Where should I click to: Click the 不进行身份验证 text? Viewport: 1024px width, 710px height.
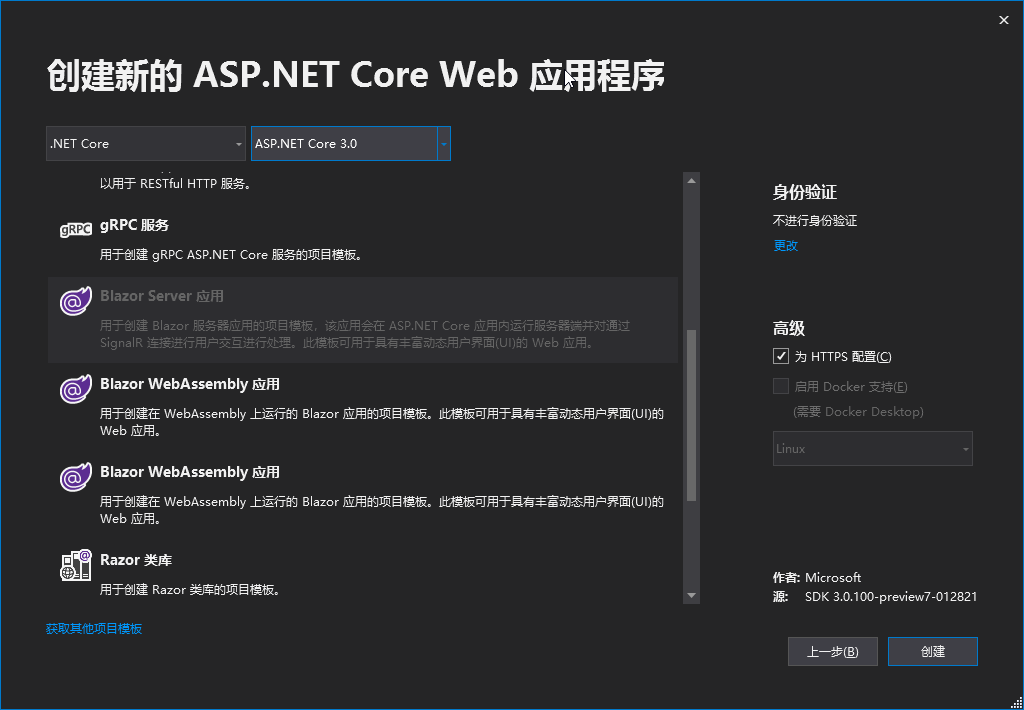click(815, 221)
